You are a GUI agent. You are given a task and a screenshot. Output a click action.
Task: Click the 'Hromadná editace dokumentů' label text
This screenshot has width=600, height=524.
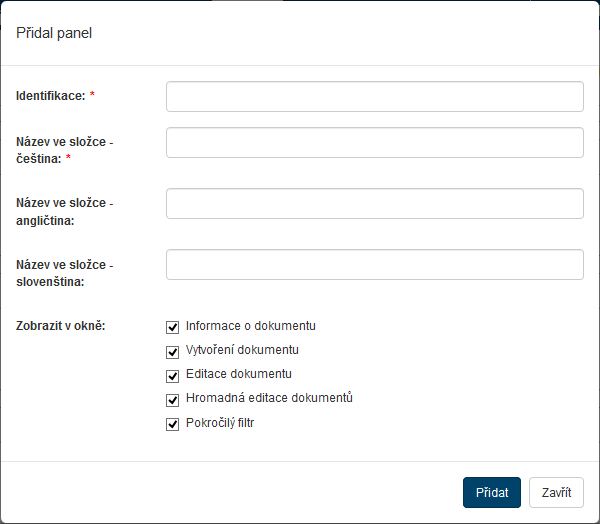(x=269, y=398)
